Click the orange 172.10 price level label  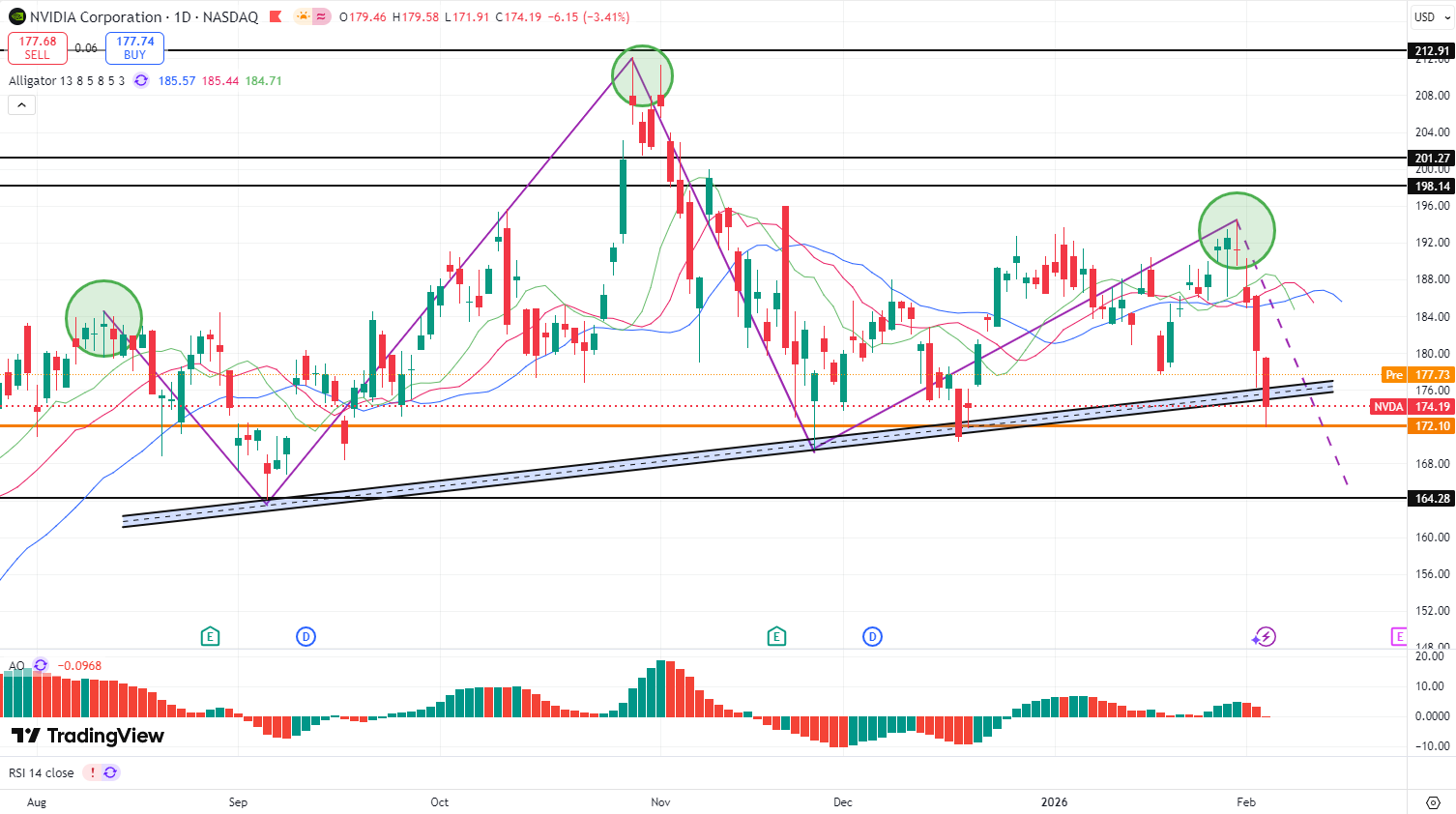click(1432, 425)
